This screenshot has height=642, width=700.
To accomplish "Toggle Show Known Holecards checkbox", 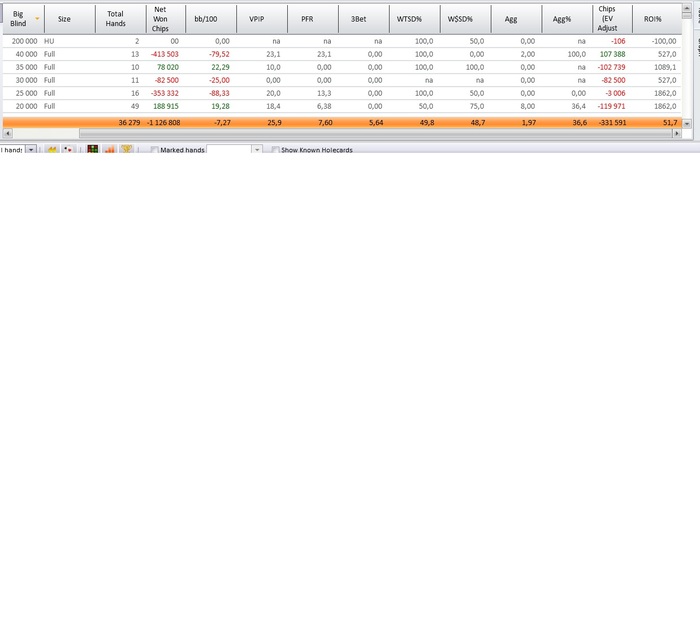I will coord(275,150).
